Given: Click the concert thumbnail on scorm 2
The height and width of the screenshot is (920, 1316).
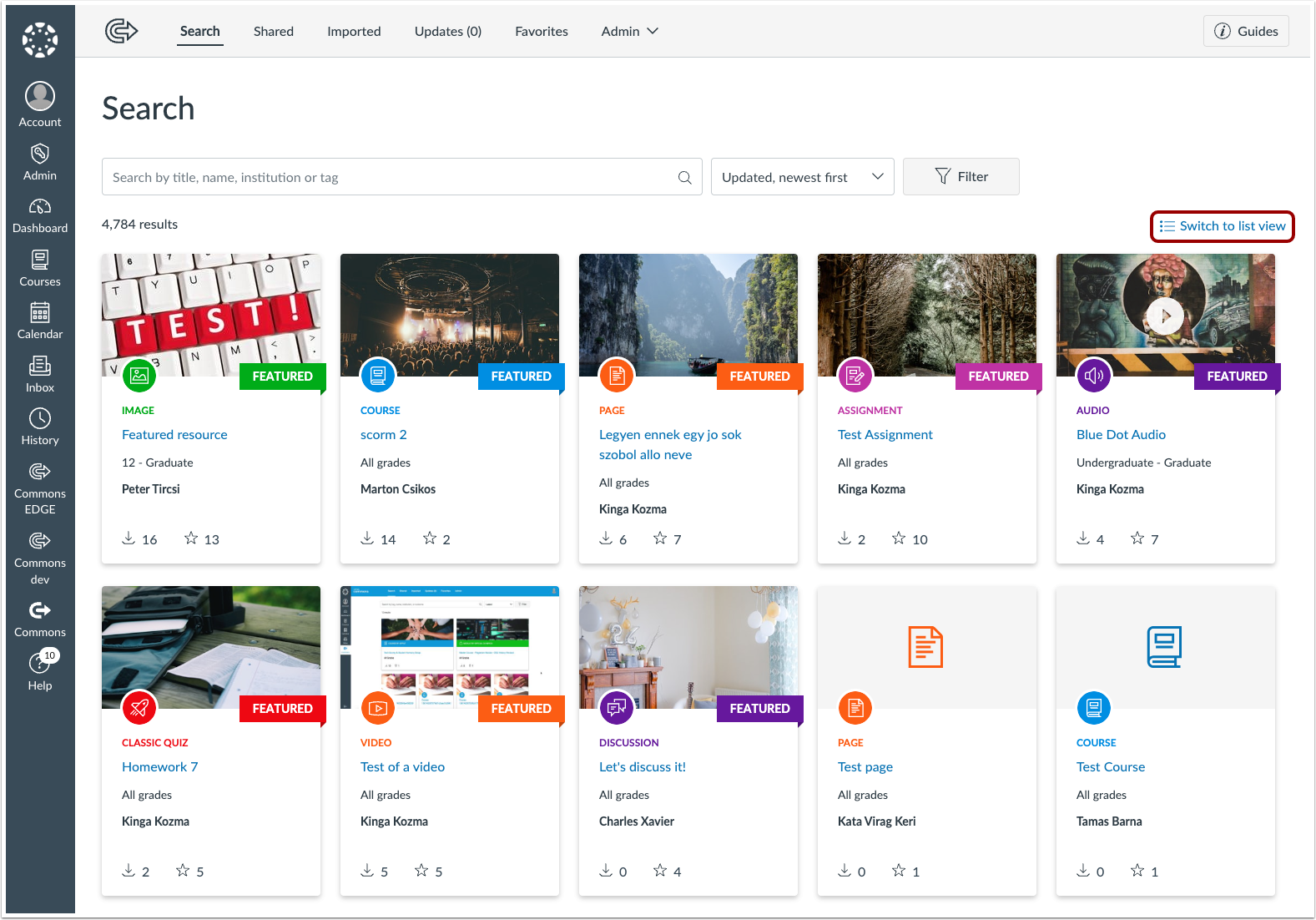Looking at the screenshot, I should tap(450, 315).
